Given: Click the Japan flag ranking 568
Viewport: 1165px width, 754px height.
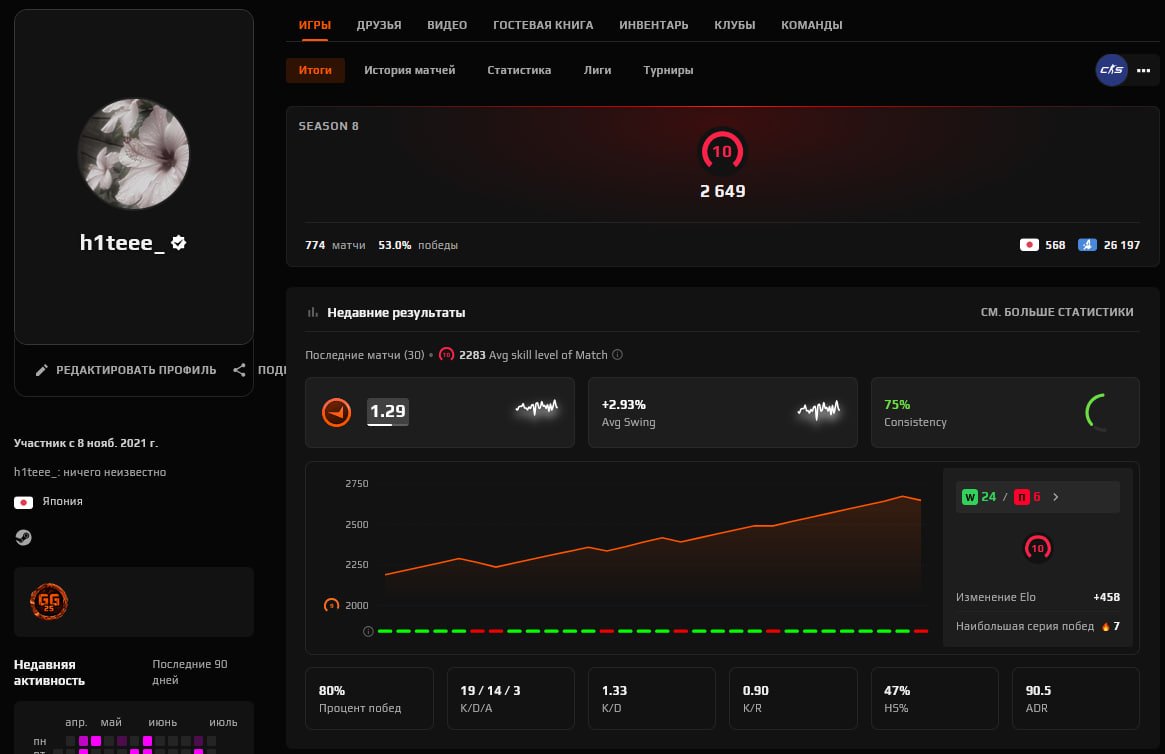Looking at the screenshot, I should [x=1029, y=245].
